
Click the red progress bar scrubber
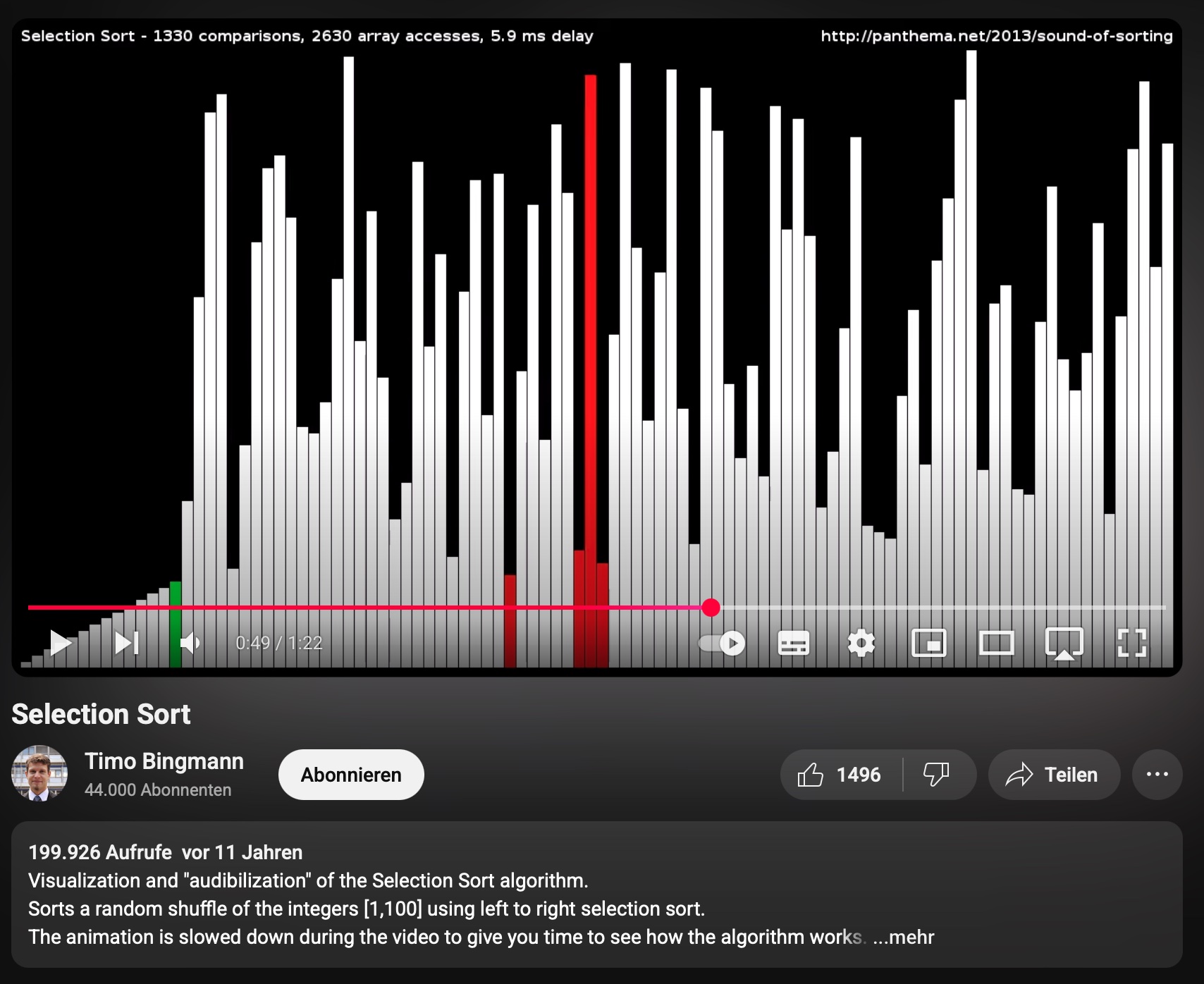click(x=711, y=607)
